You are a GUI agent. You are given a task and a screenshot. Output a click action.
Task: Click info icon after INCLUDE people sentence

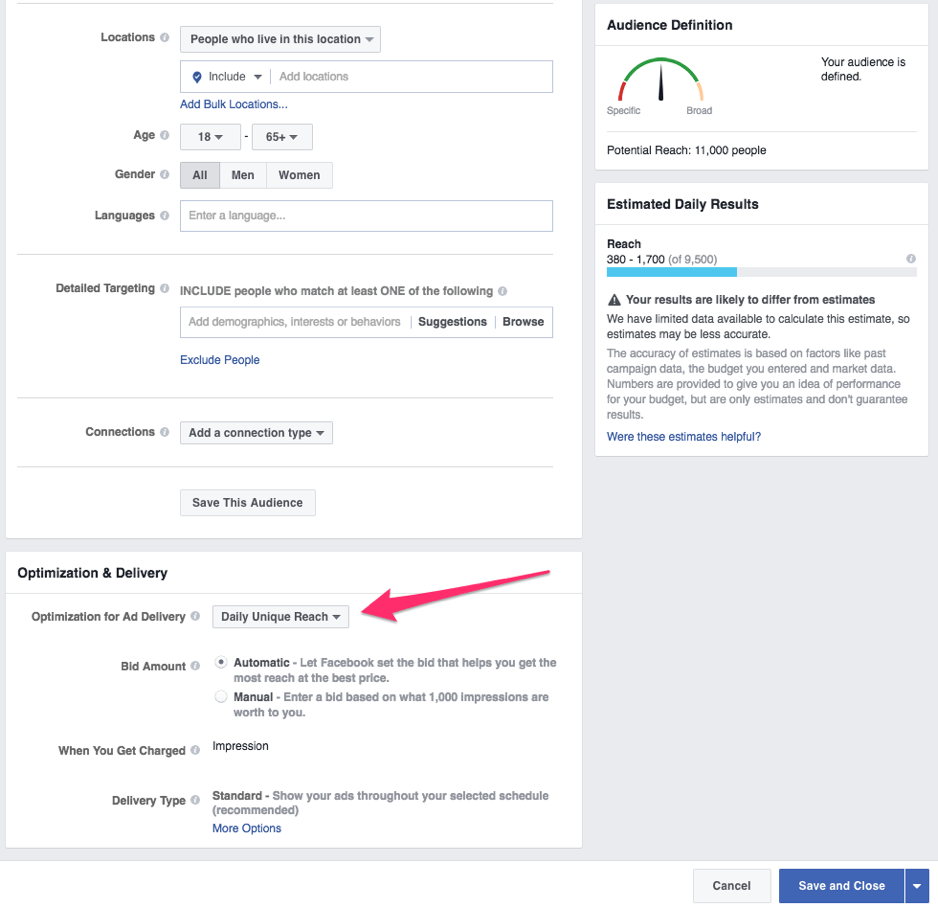[502, 291]
